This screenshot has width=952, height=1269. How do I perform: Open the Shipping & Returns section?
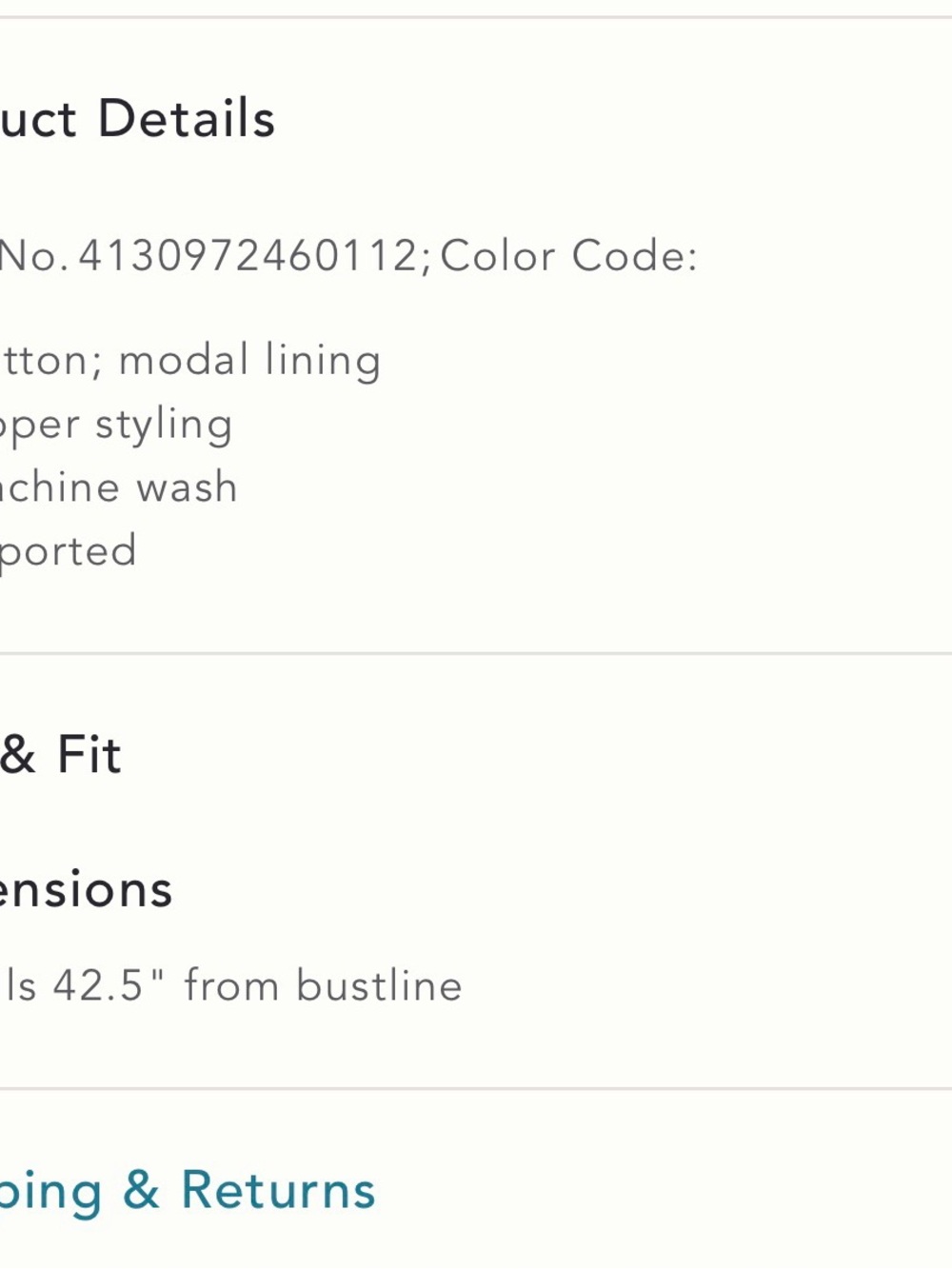tap(188, 1192)
